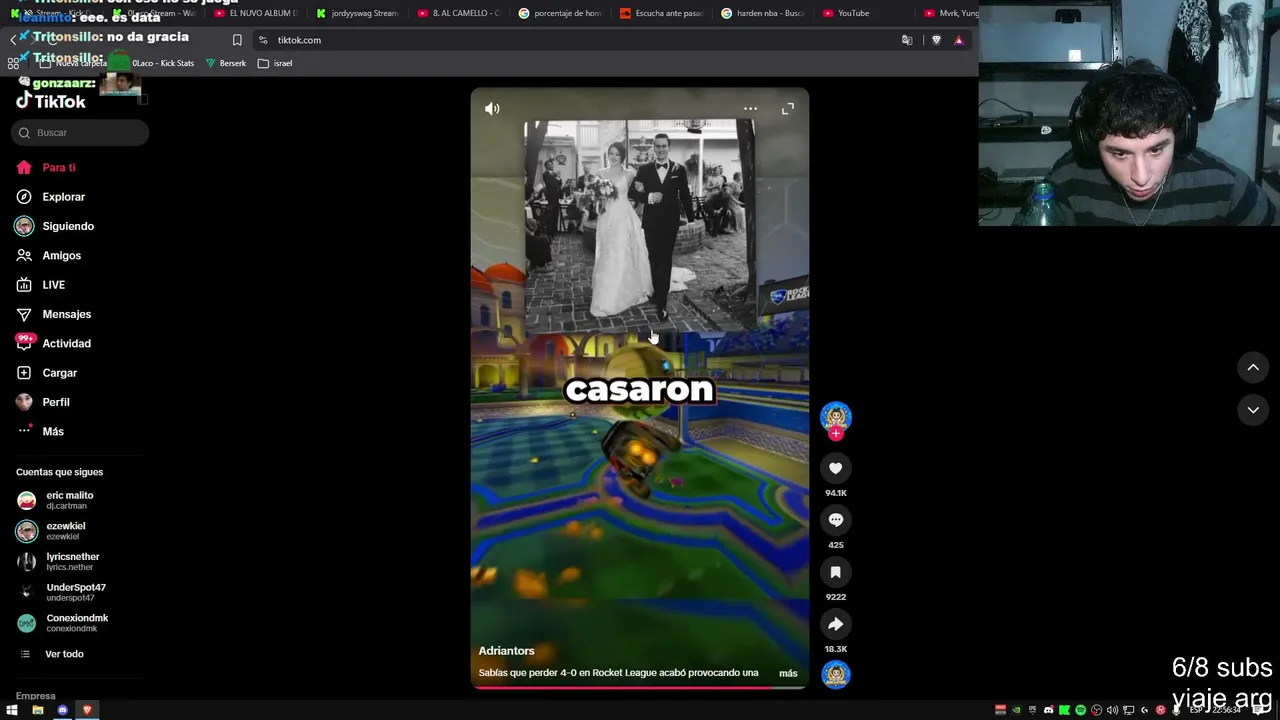
Task: Open the site settings icon beside tiktok.com
Action: tap(263, 40)
